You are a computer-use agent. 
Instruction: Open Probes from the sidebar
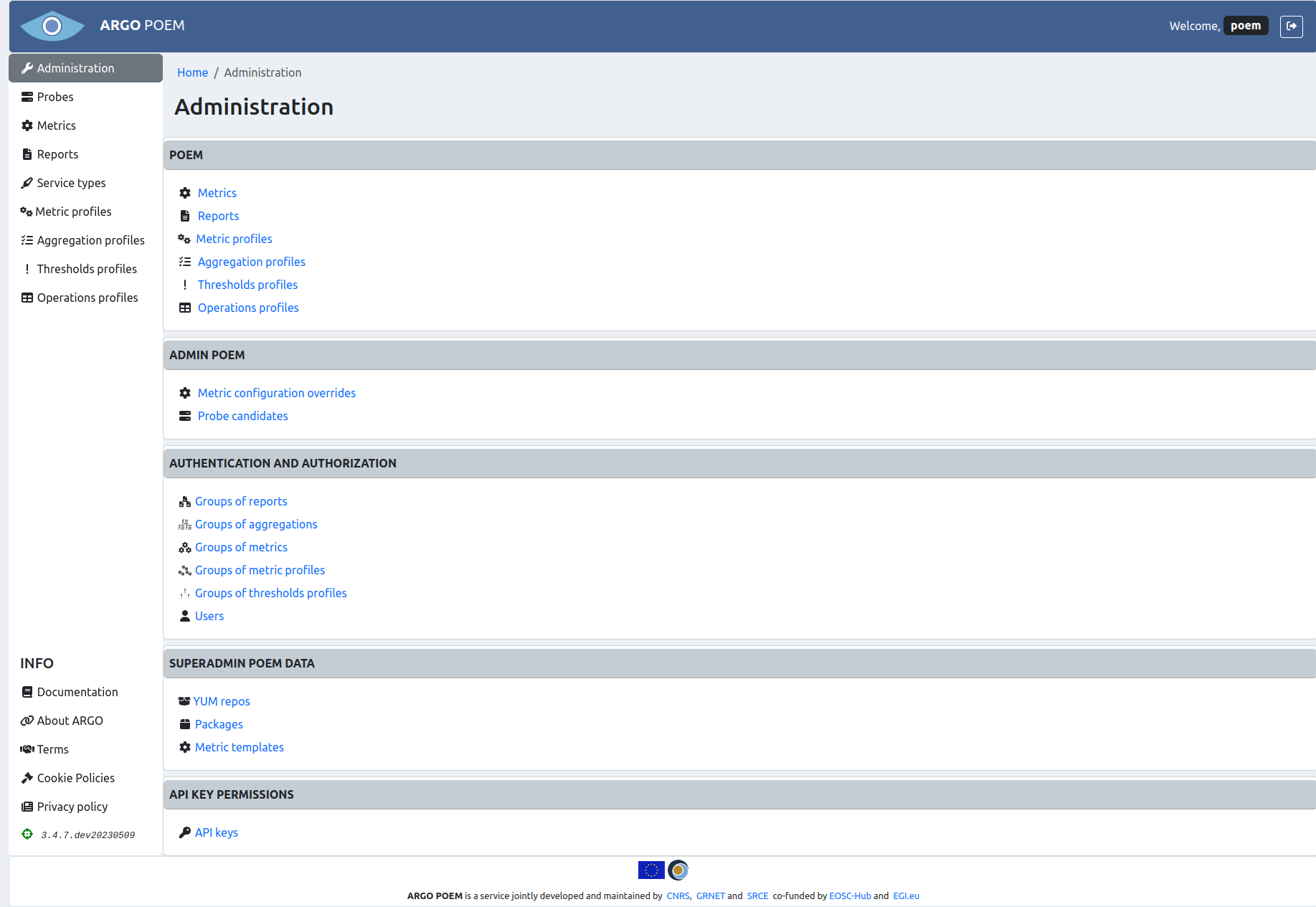click(x=55, y=97)
